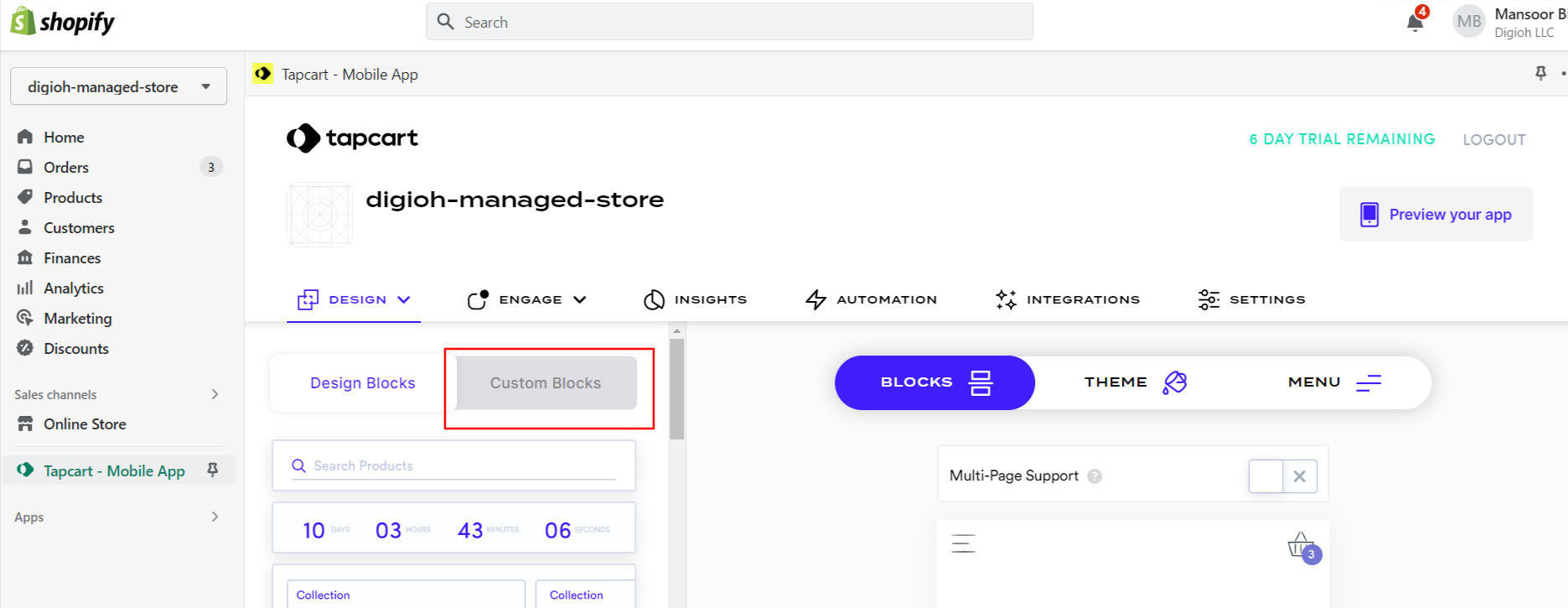Click the Orders inbox icon
Image resolution: width=1568 pixels, height=608 pixels.
pos(25,167)
